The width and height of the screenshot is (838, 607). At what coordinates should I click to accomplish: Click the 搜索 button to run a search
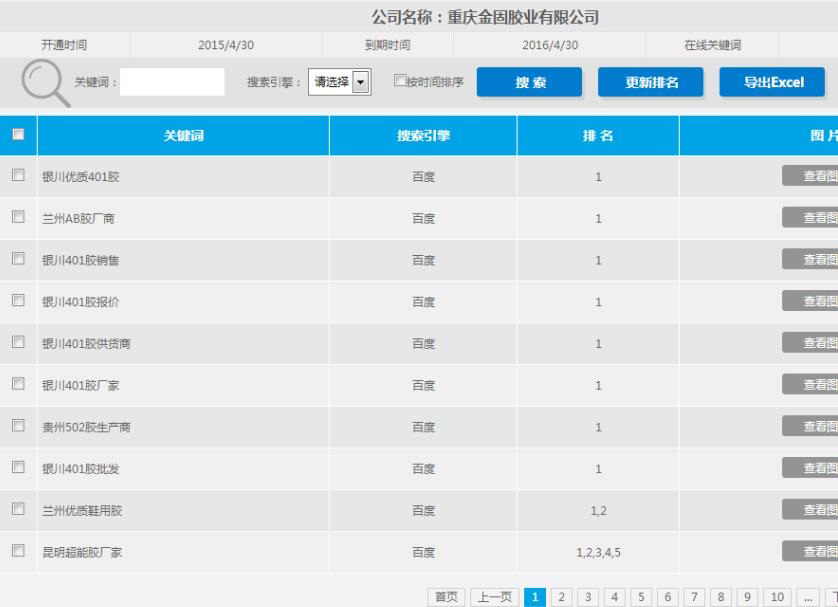(531, 82)
